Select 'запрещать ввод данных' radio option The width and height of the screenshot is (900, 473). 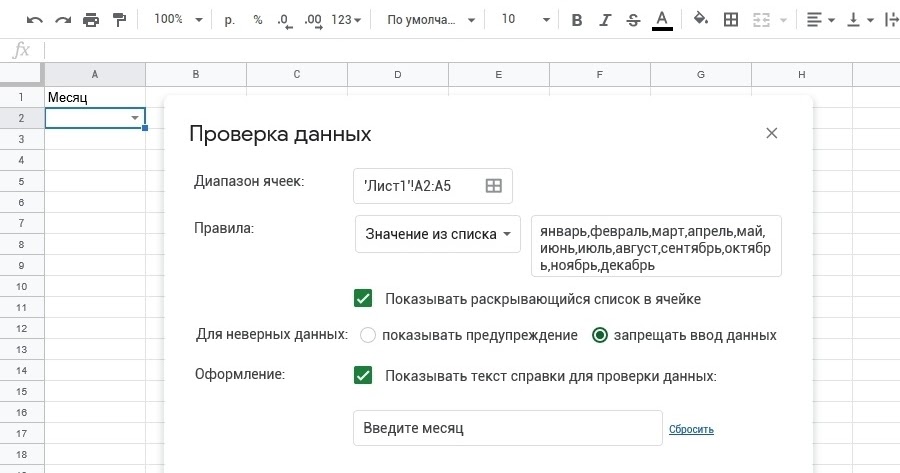[x=600, y=335]
